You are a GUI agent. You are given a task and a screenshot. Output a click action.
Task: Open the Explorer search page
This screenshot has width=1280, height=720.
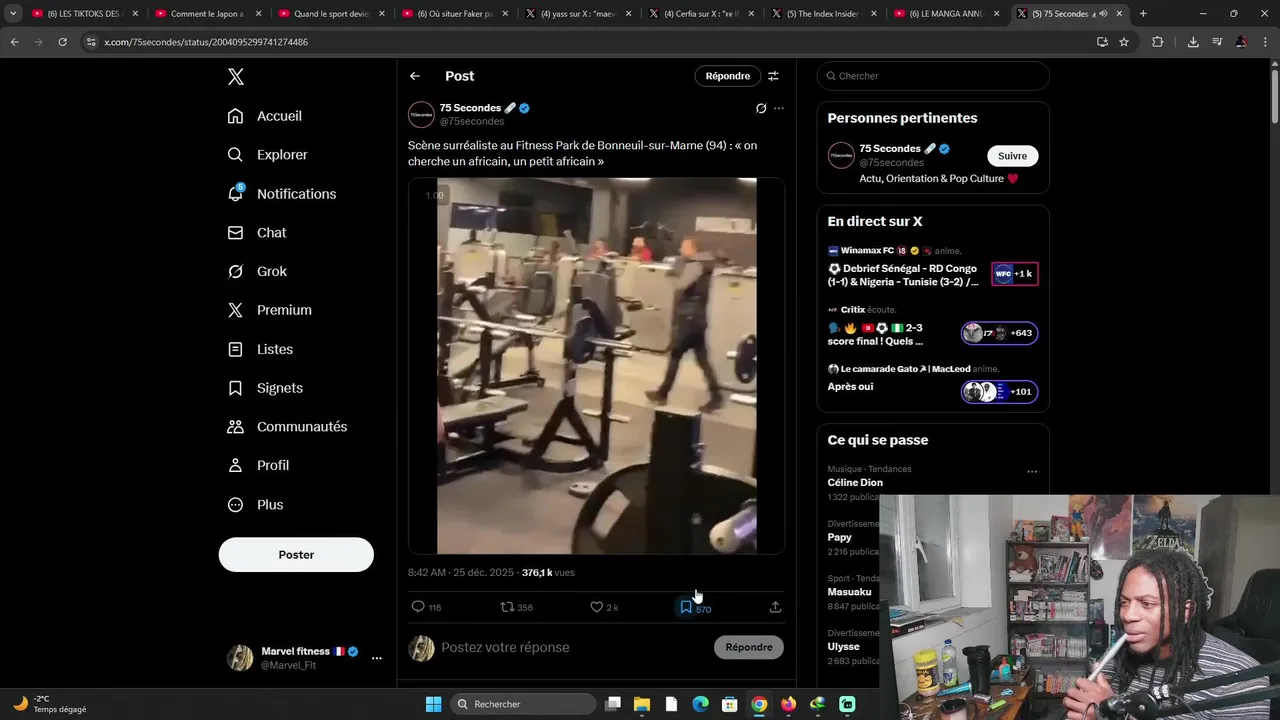tap(267, 155)
